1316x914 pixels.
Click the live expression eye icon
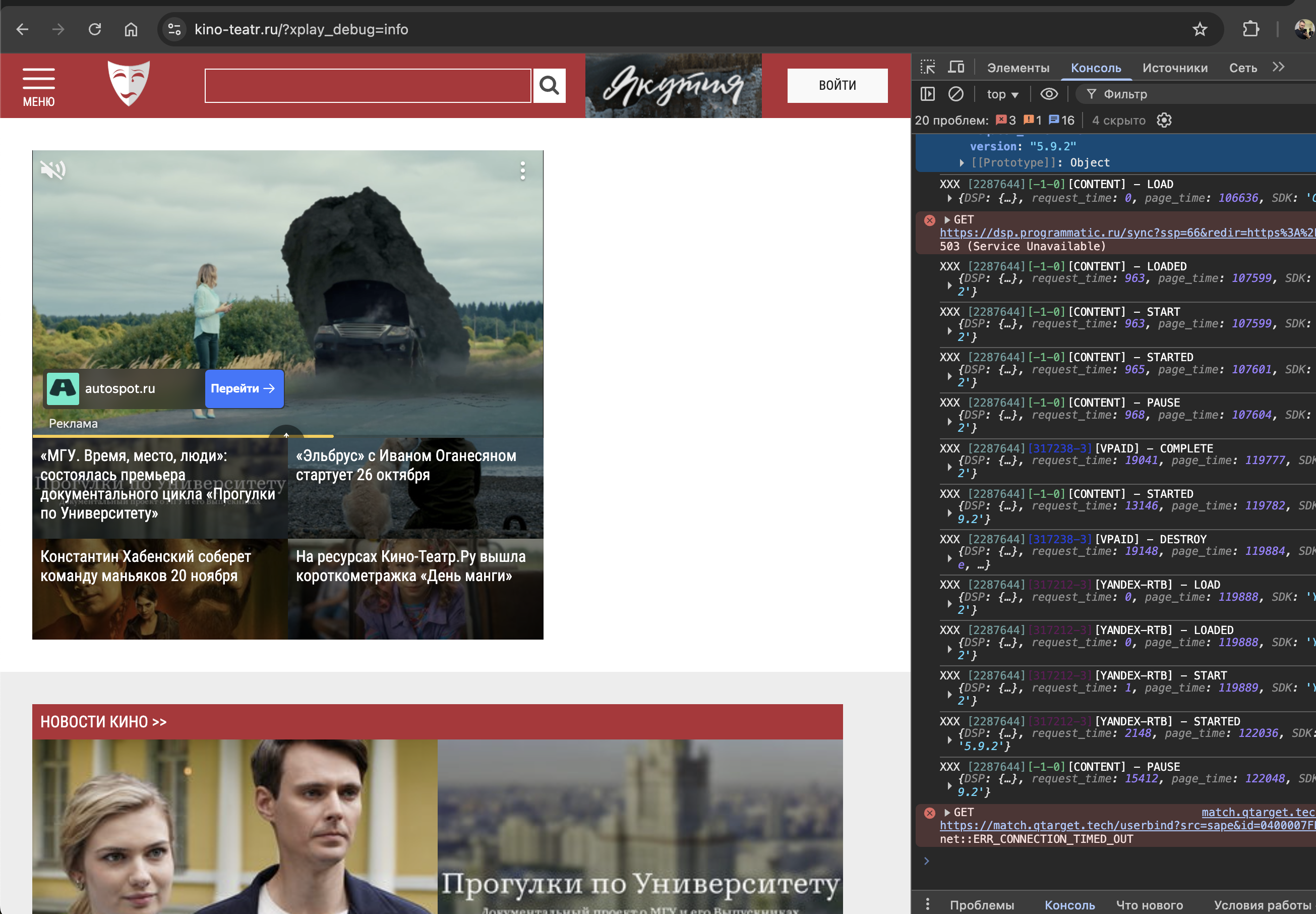[1049, 94]
